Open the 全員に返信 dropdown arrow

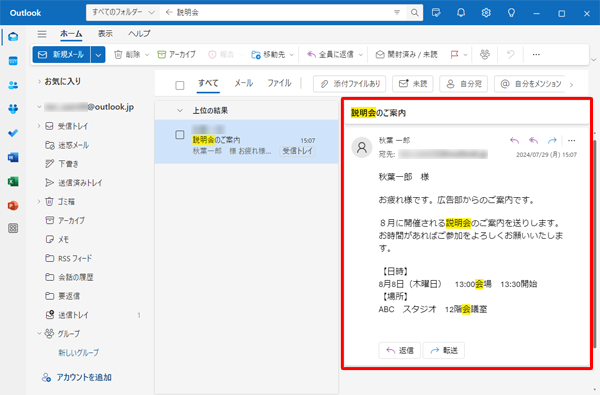point(360,55)
